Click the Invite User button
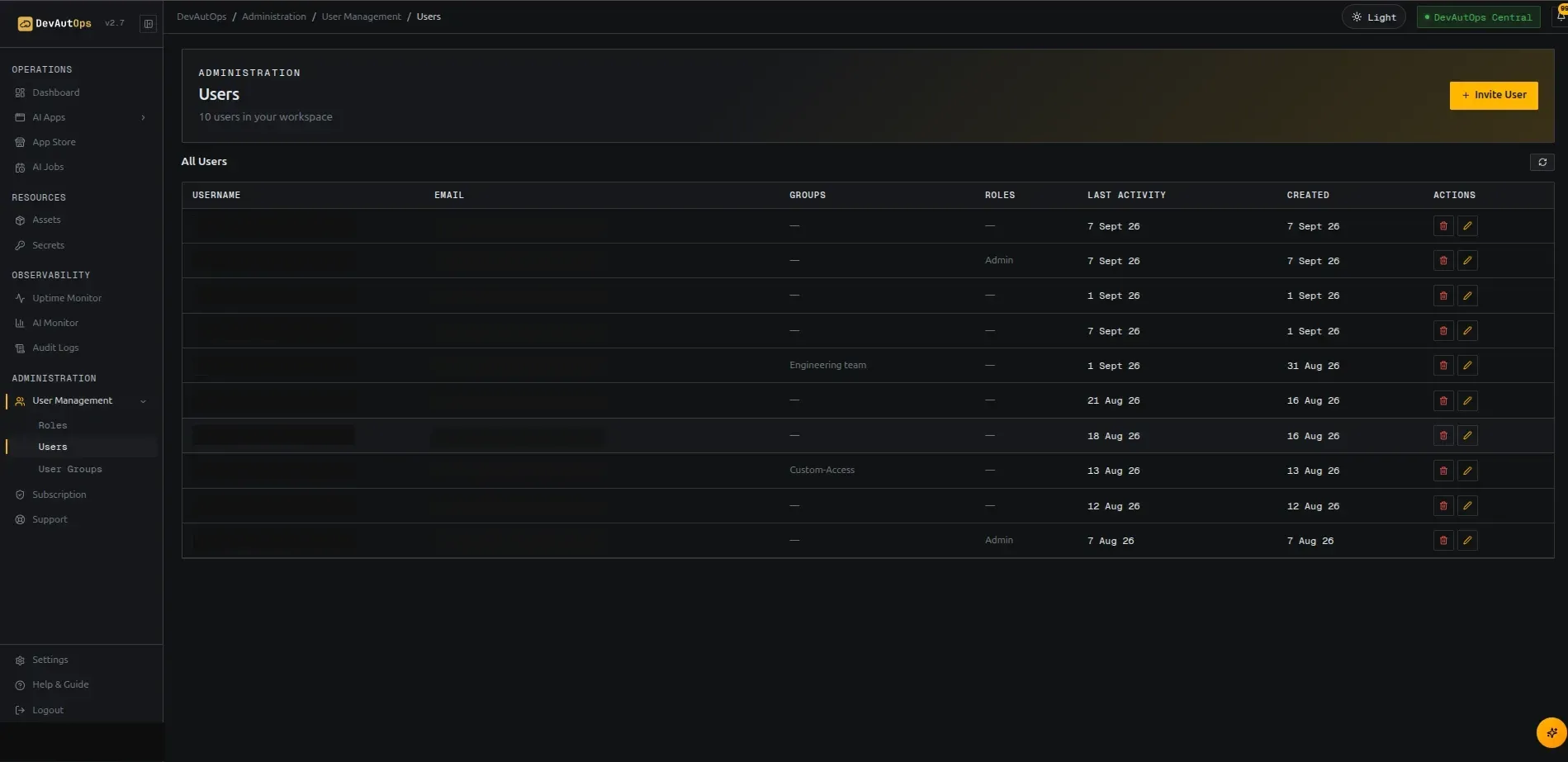 [x=1494, y=96]
